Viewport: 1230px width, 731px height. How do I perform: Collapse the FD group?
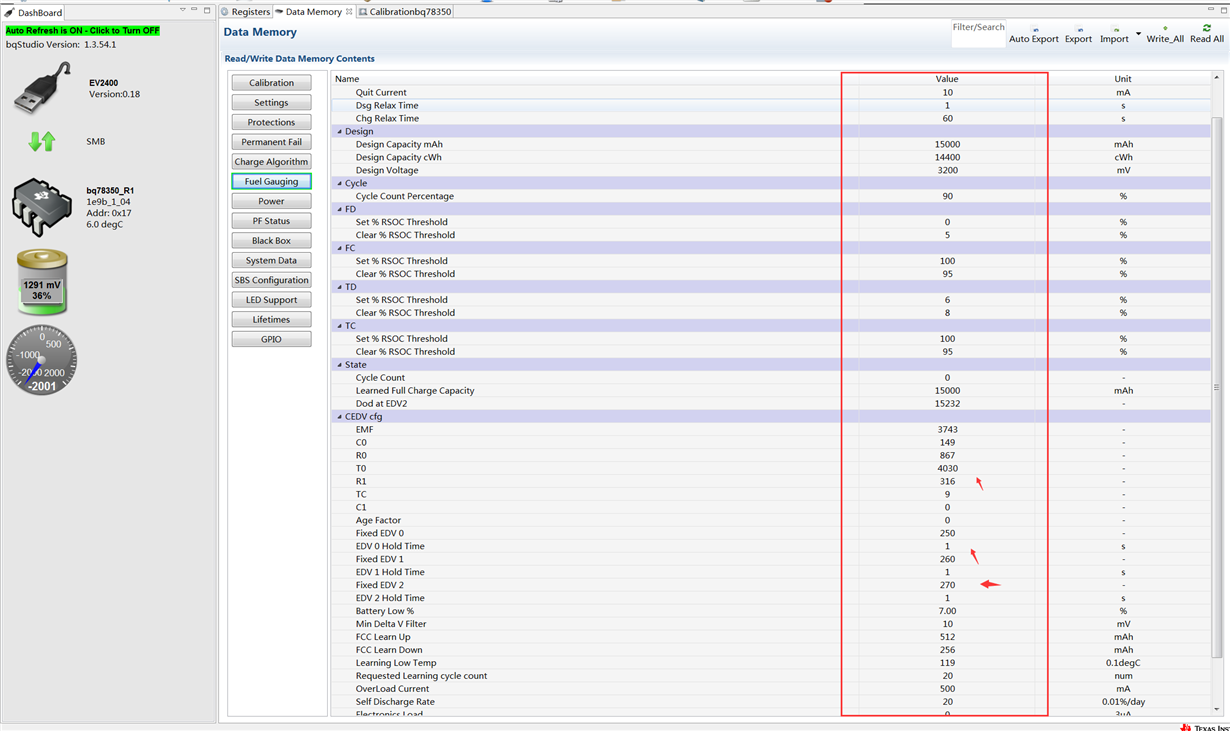339,209
